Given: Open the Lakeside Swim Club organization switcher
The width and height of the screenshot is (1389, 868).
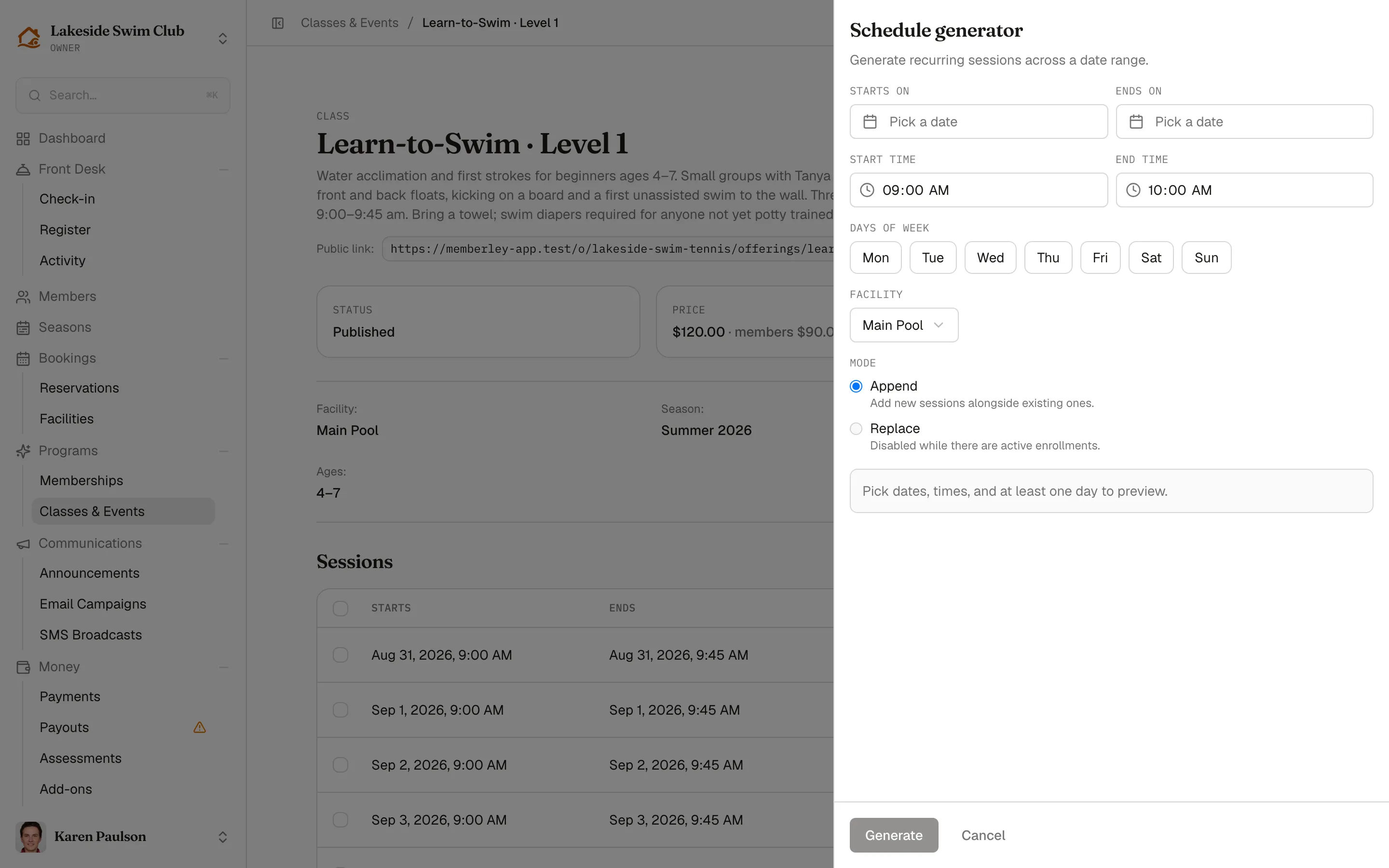Looking at the screenshot, I should point(223,39).
